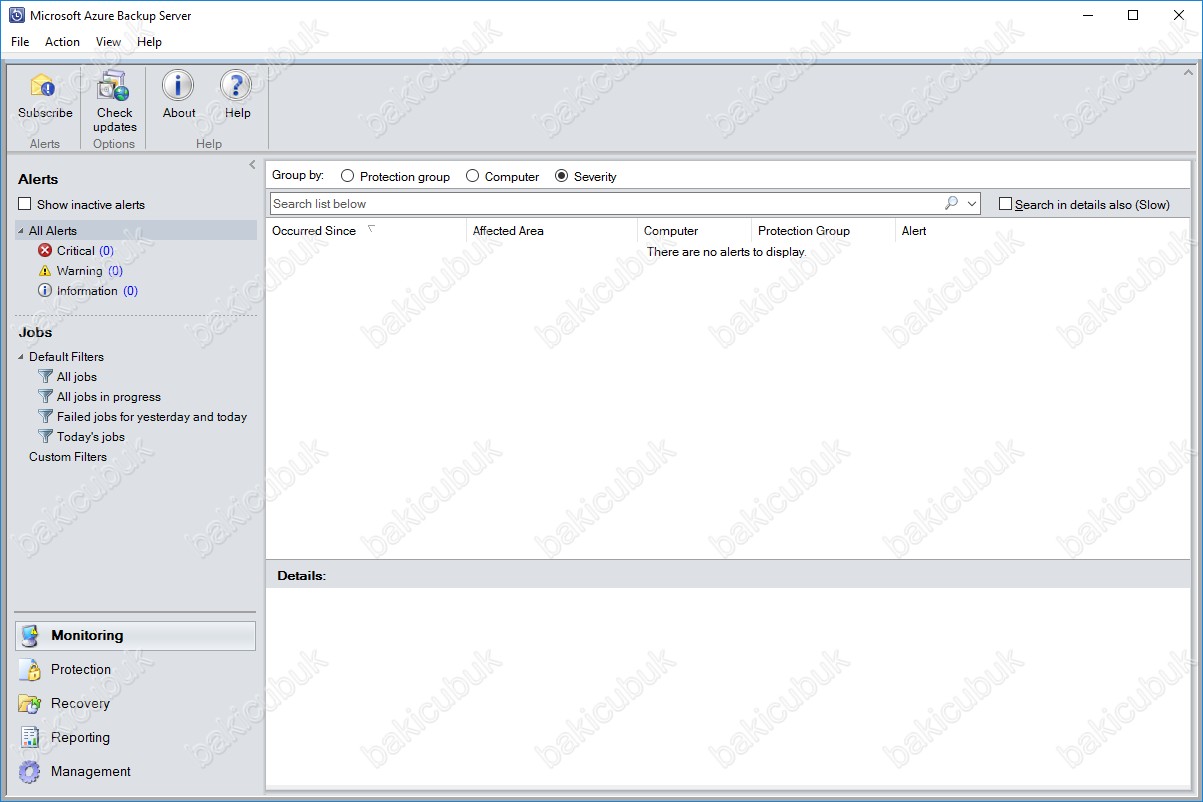Group alerts by Computer
1203x802 pixels.
[473, 176]
